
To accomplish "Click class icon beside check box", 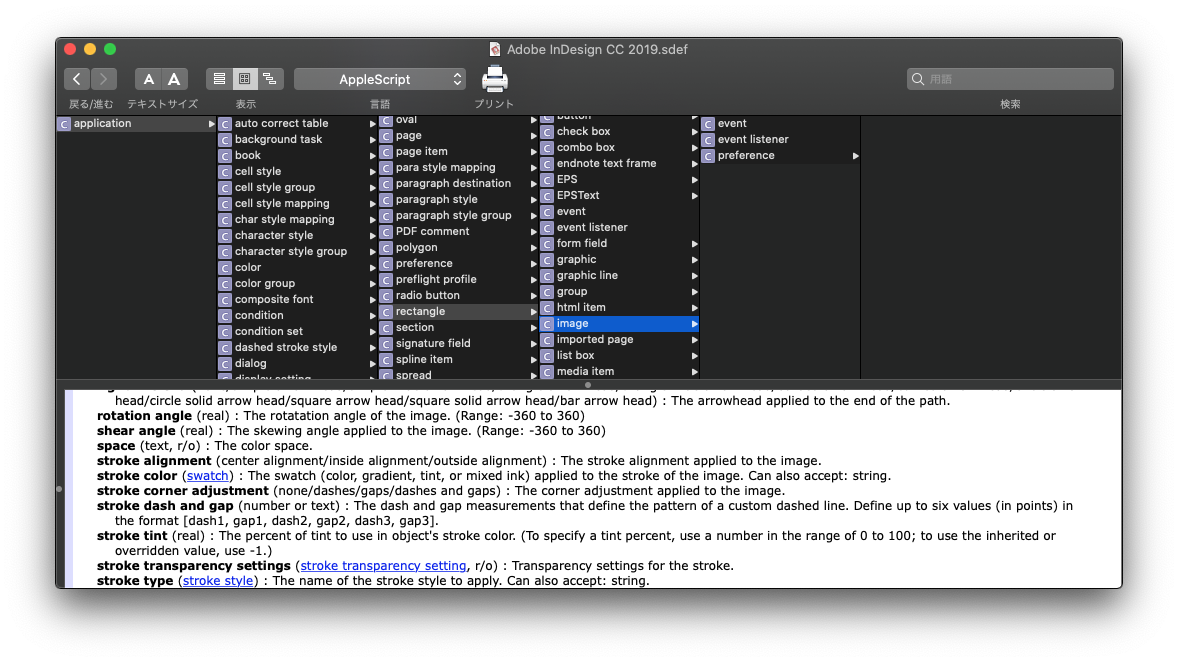I will tap(547, 132).
